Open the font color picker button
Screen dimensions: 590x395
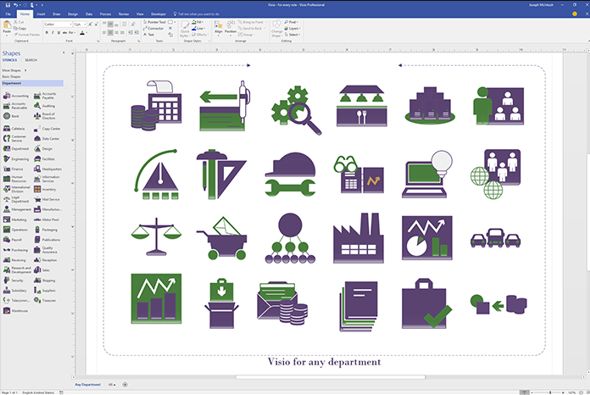pyautogui.click(x=83, y=33)
